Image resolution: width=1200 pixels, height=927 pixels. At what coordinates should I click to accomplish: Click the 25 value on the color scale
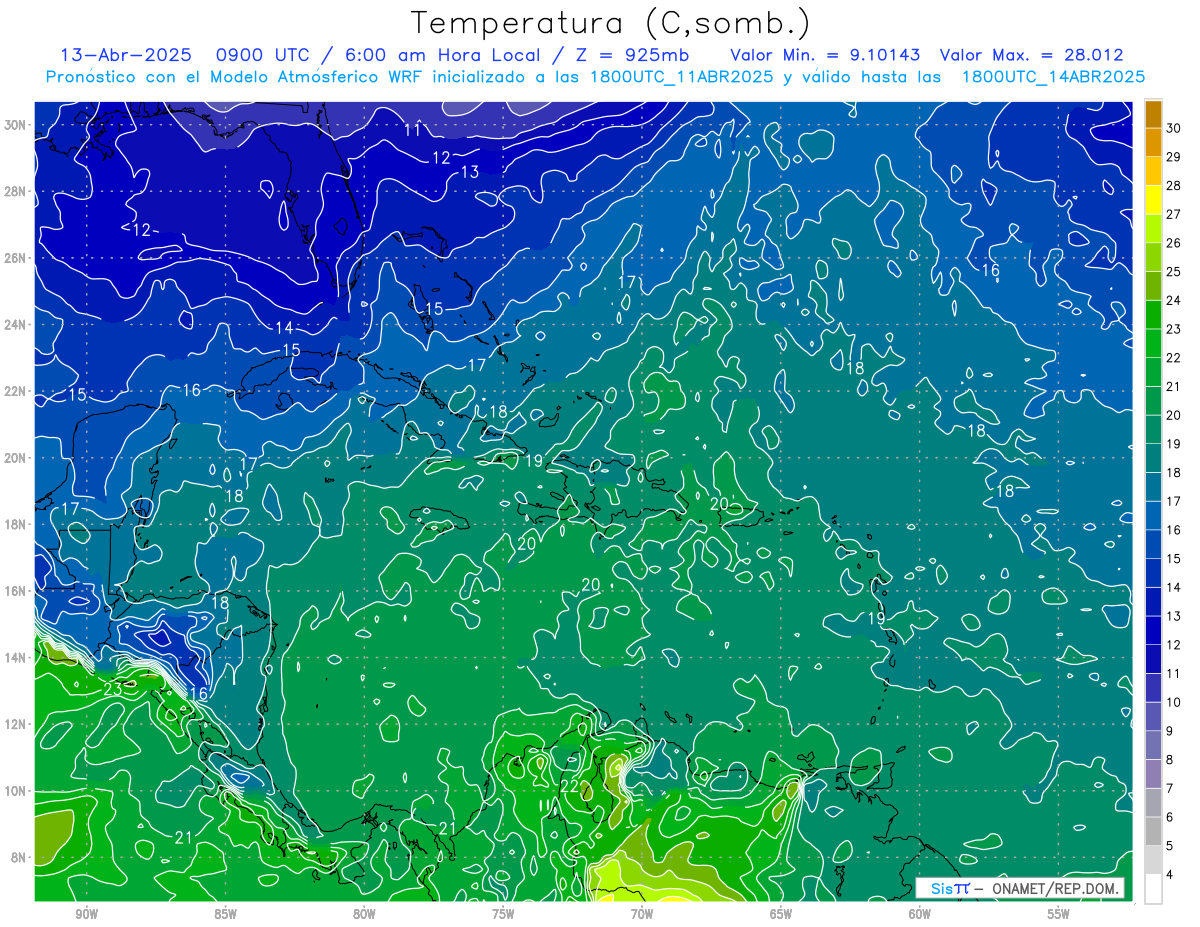pos(1173,272)
